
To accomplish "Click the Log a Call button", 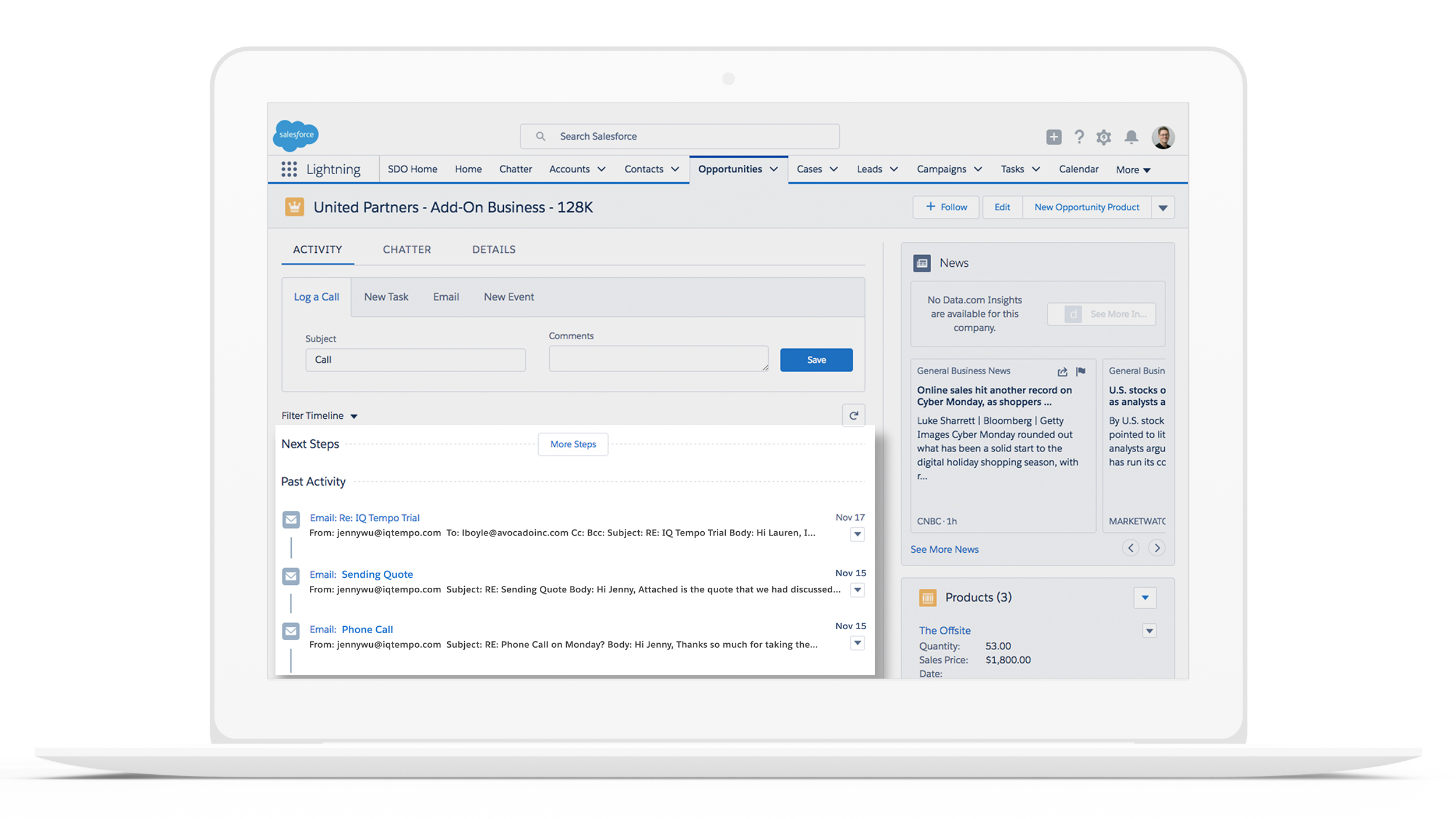I will [x=316, y=297].
